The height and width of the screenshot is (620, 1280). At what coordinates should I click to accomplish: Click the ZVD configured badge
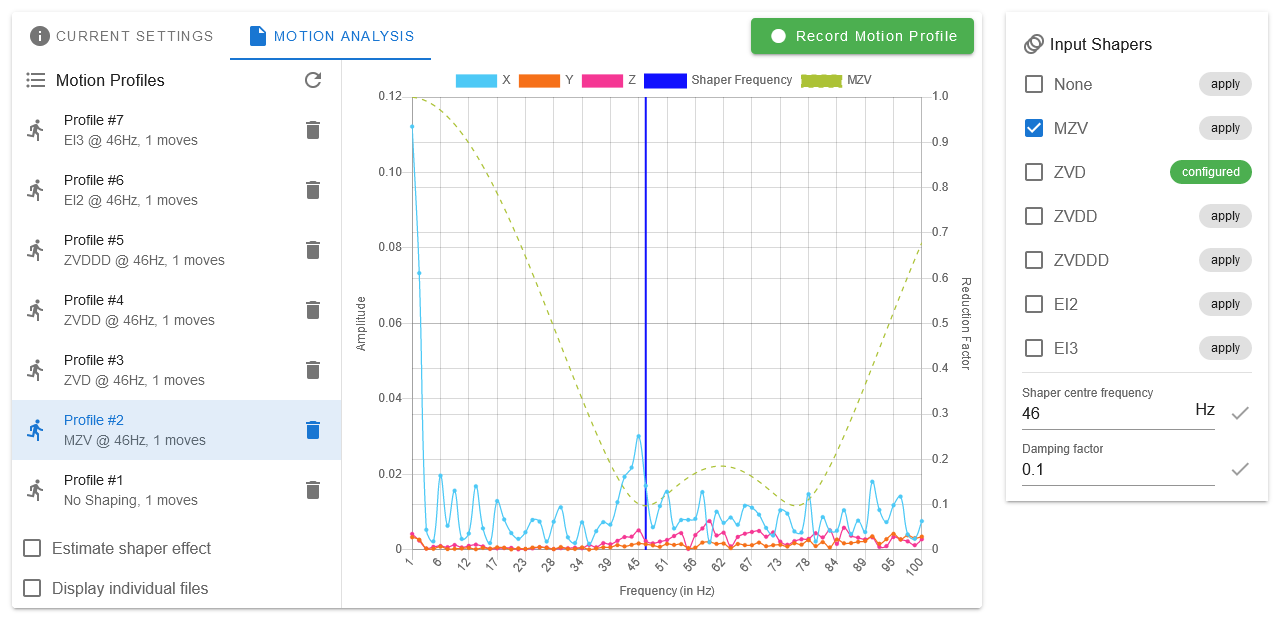pos(1211,172)
